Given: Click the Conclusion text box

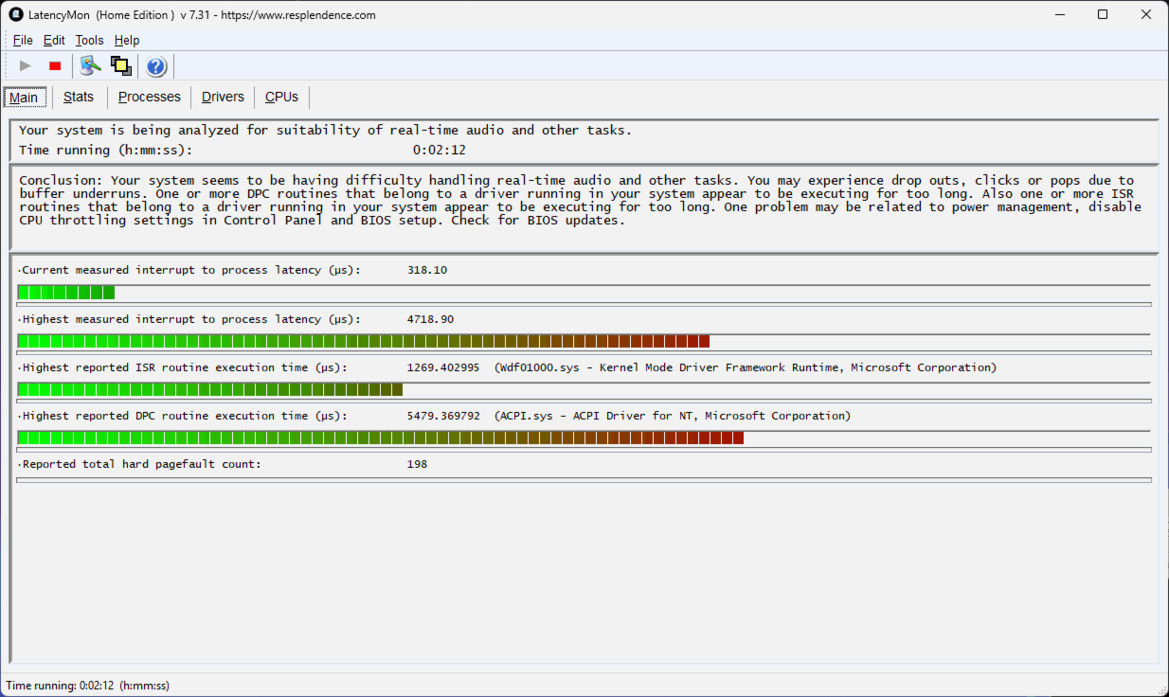Looking at the screenshot, I should click(580, 205).
